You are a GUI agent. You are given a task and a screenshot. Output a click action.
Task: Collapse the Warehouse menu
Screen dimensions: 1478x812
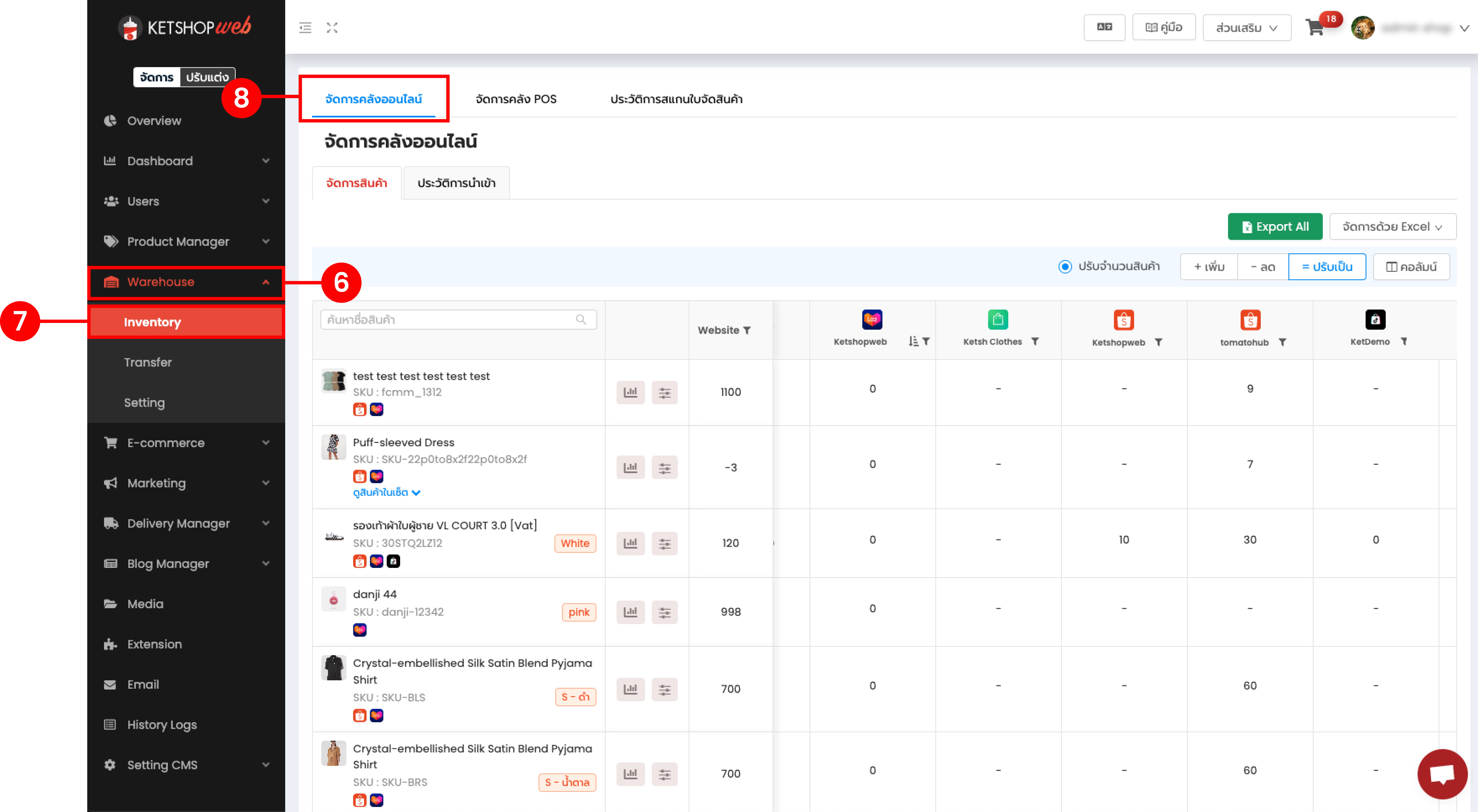186,282
